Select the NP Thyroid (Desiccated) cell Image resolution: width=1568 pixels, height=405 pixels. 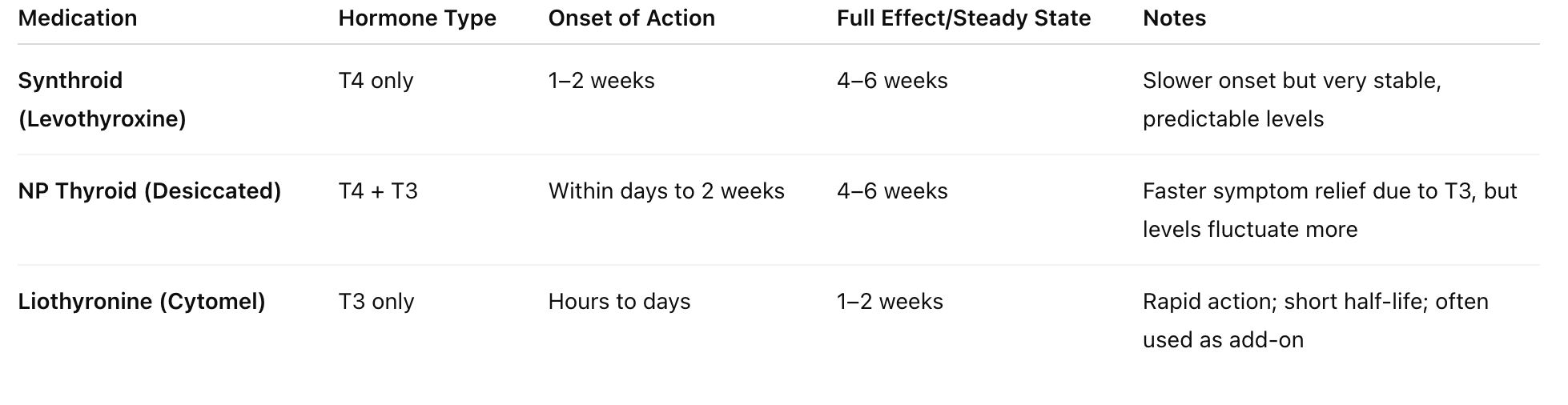(x=149, y=191)
